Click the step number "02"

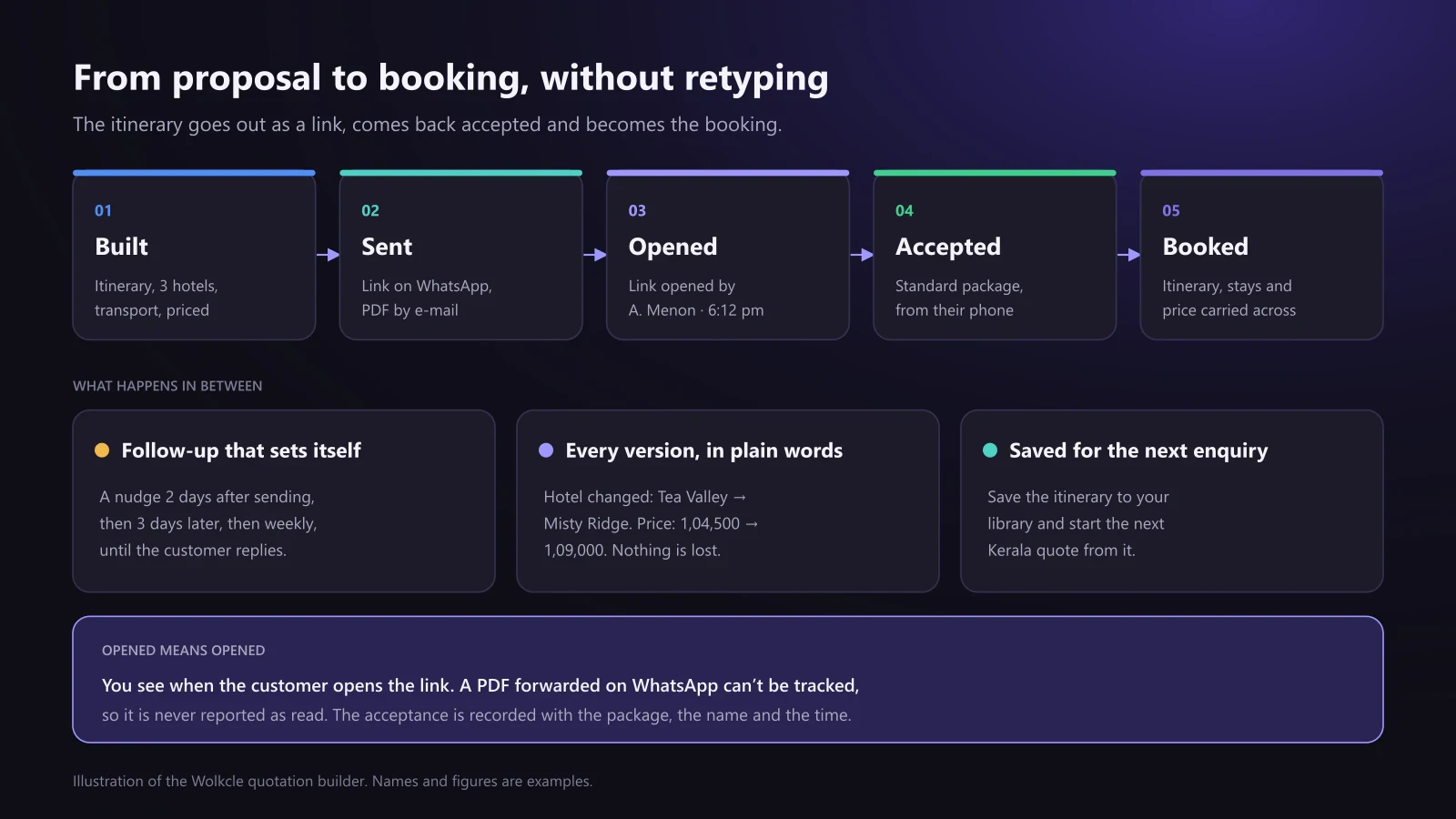click(x=370, y=211)
